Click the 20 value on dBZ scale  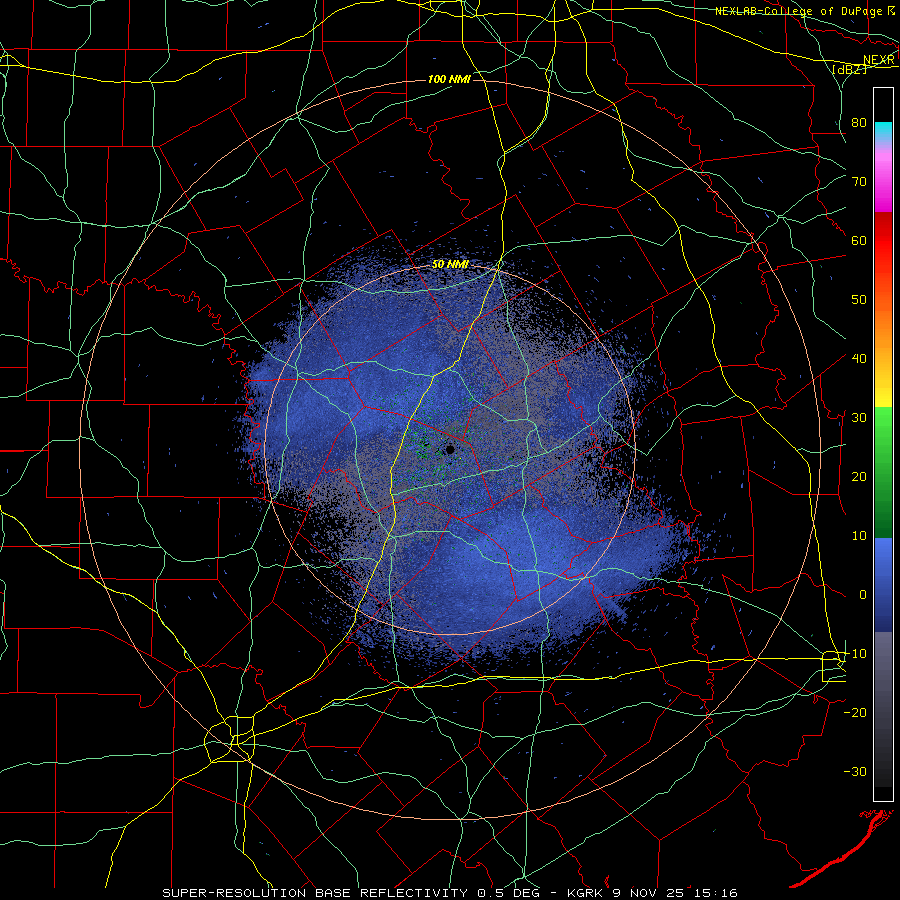[859, 476]
